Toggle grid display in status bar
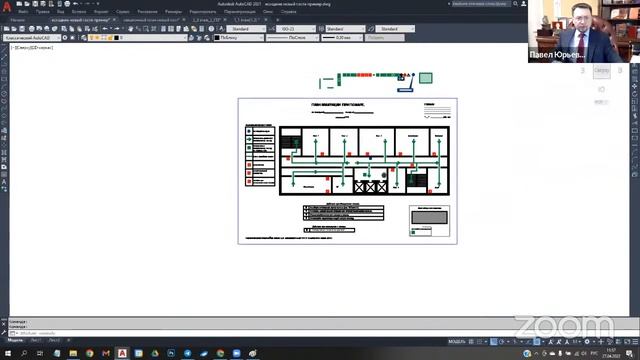Image resolution: width=640 pixels, height=360 pixels. click(471, 342)
